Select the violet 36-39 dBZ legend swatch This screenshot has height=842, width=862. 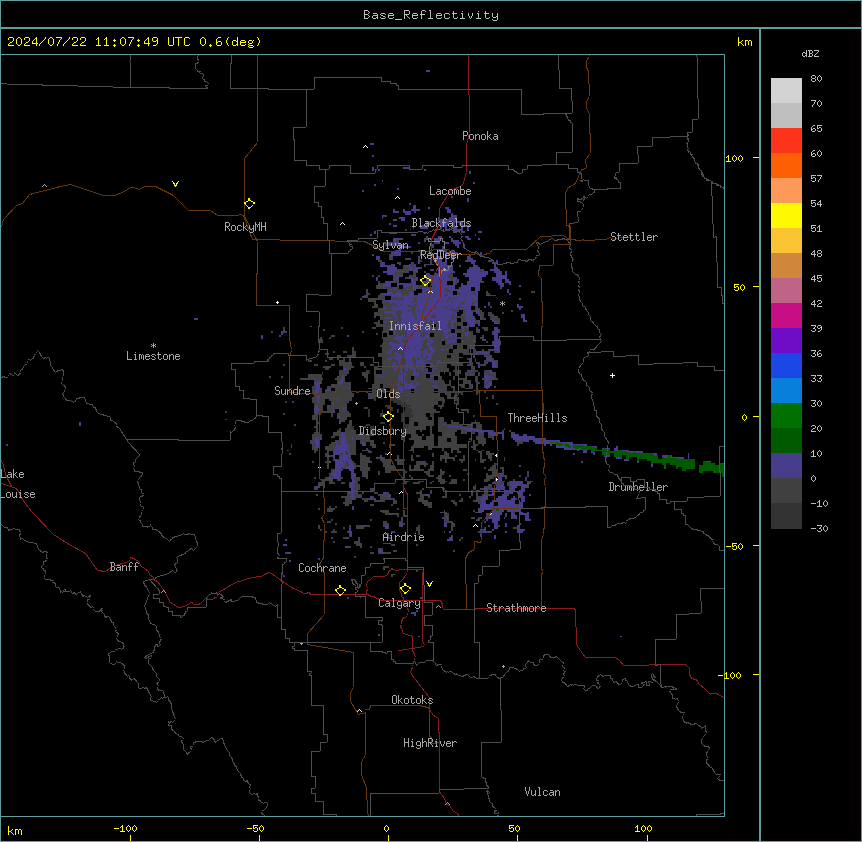coord(786,341)
